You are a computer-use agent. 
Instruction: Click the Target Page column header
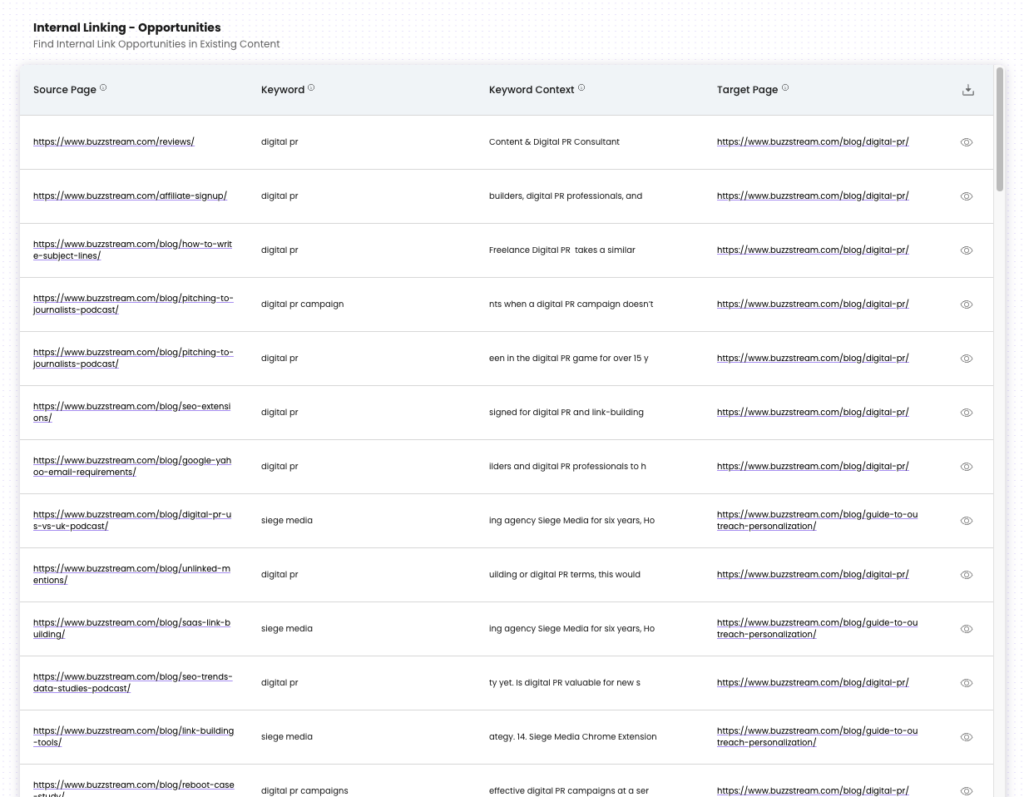(x=747, y=90)
